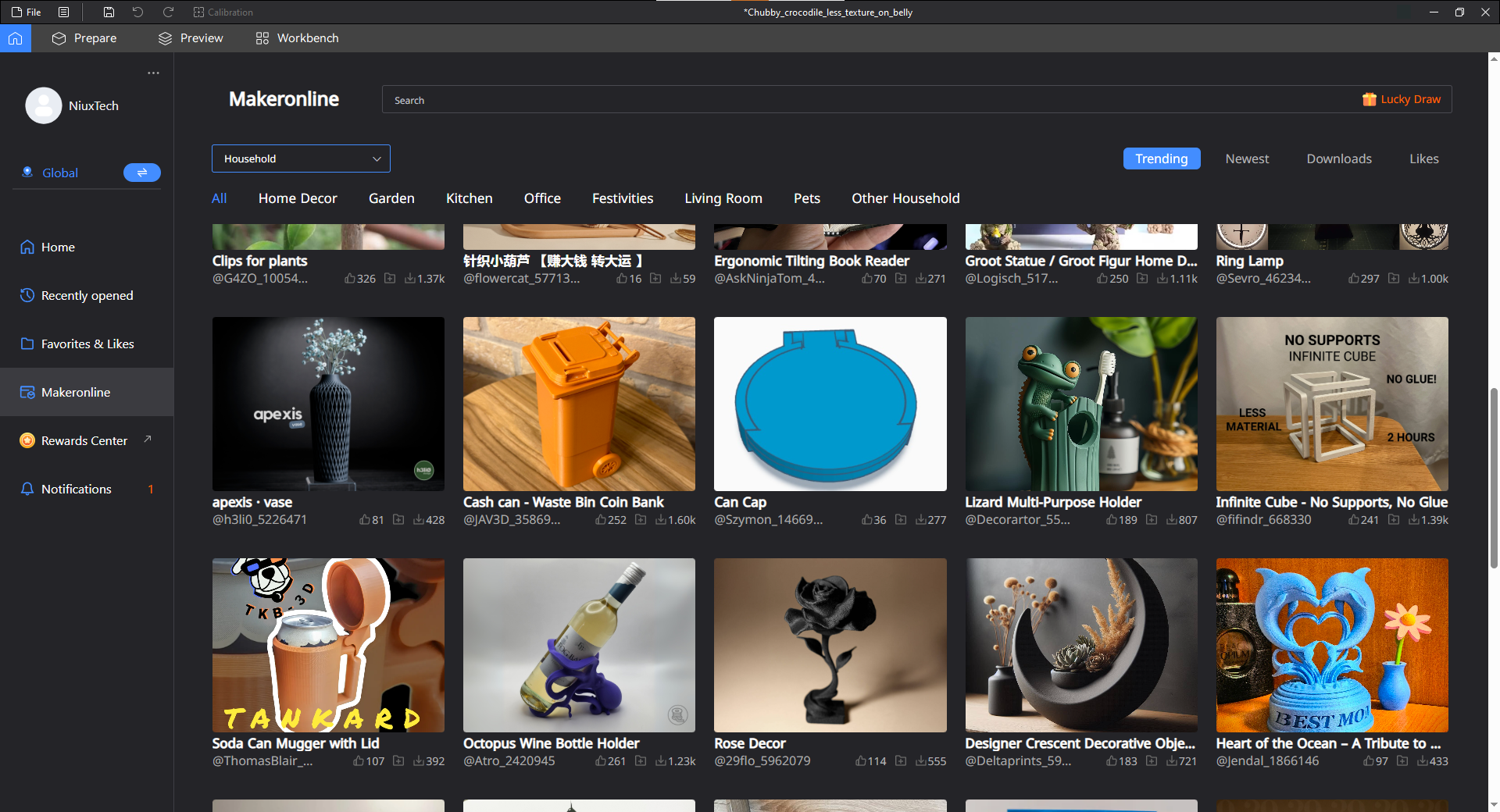Screen dimensions: 1500x812
Task: Click the download icon on Ring Lamp card
Action: click(x=1414, y=278)
